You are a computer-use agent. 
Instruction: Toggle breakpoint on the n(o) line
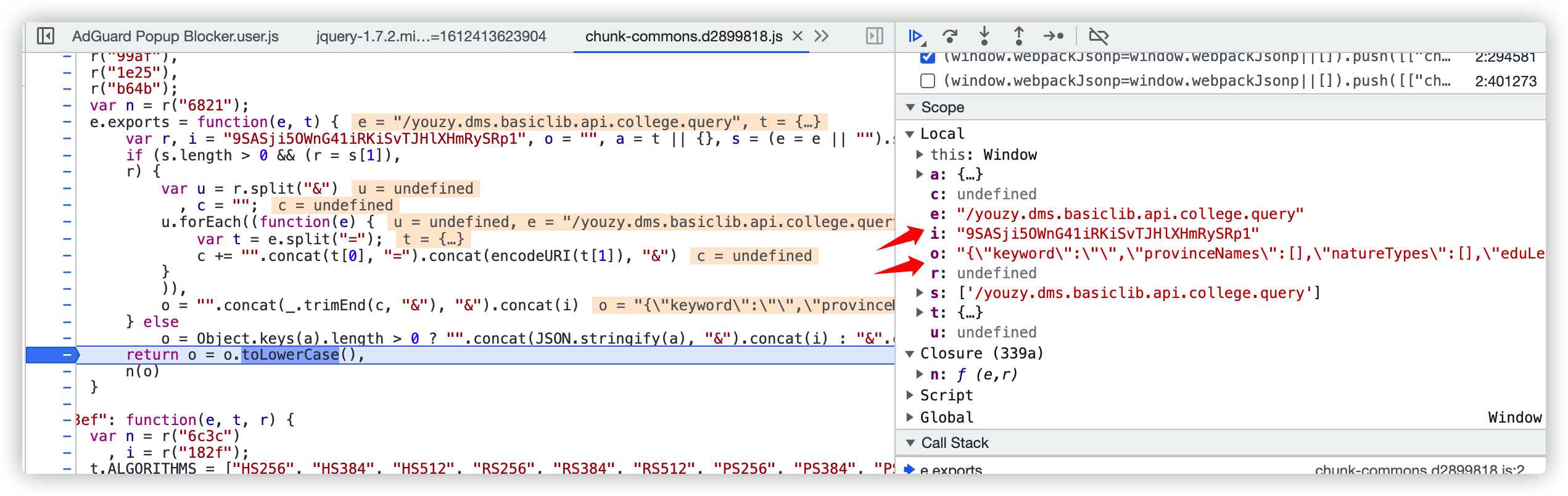[x=67, y=371]
